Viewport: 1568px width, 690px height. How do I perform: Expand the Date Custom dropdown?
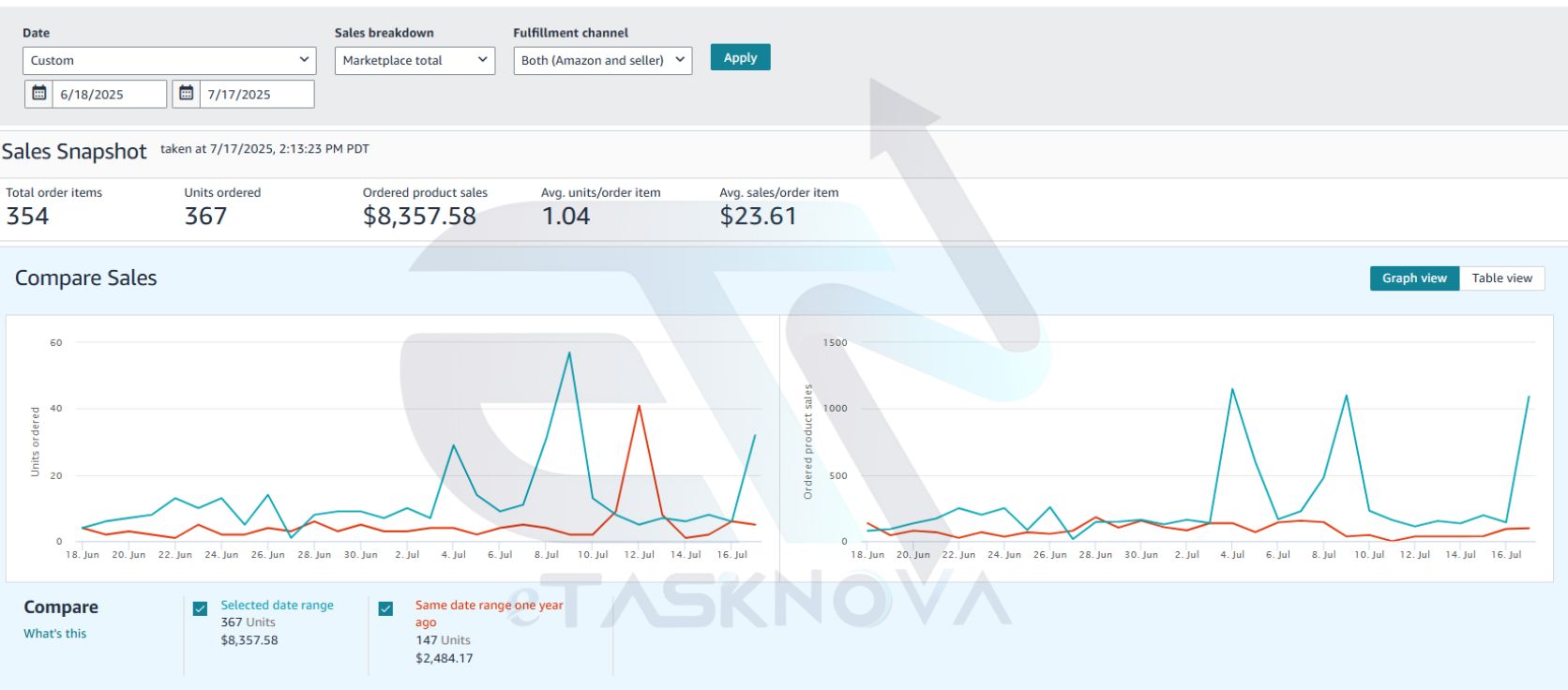point(169,60)
